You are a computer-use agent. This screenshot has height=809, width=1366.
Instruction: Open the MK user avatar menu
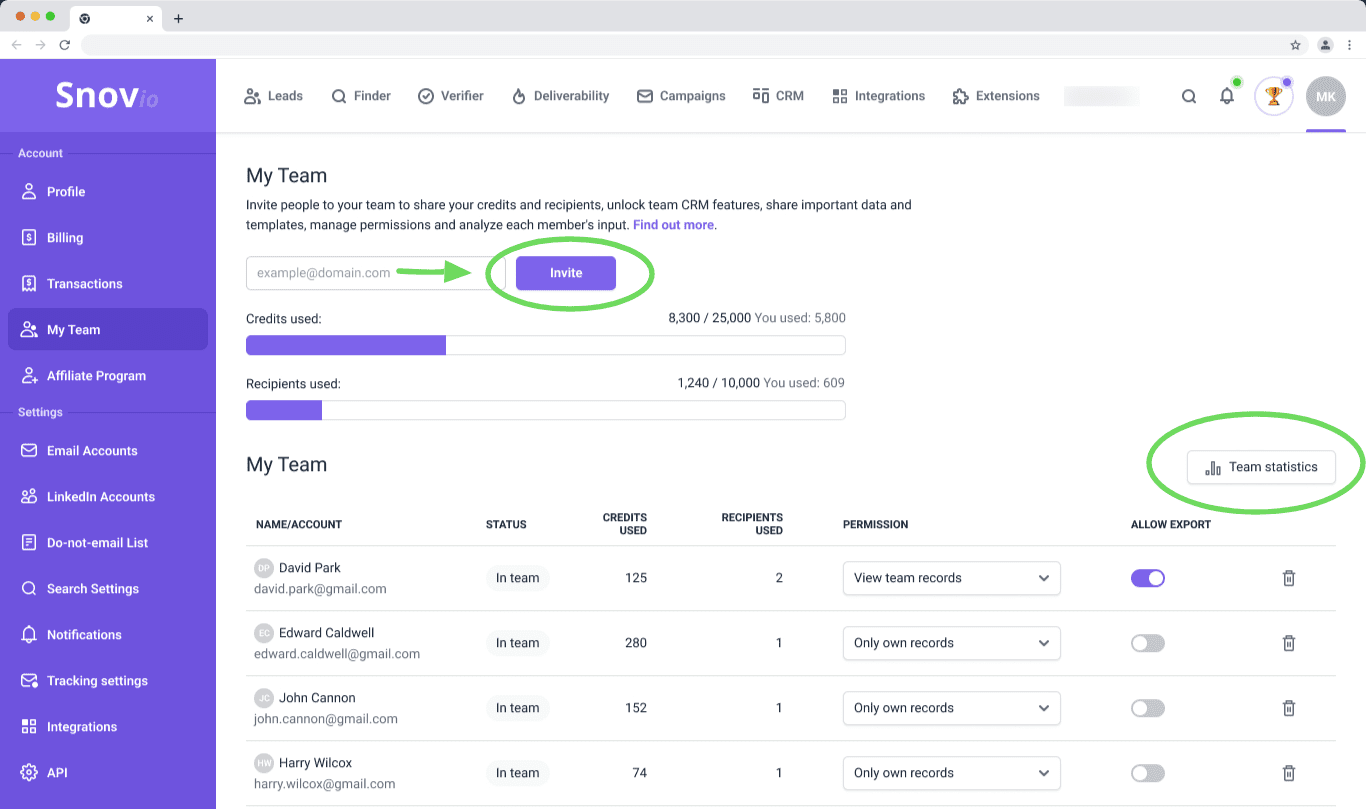[x=1325, y=97]
